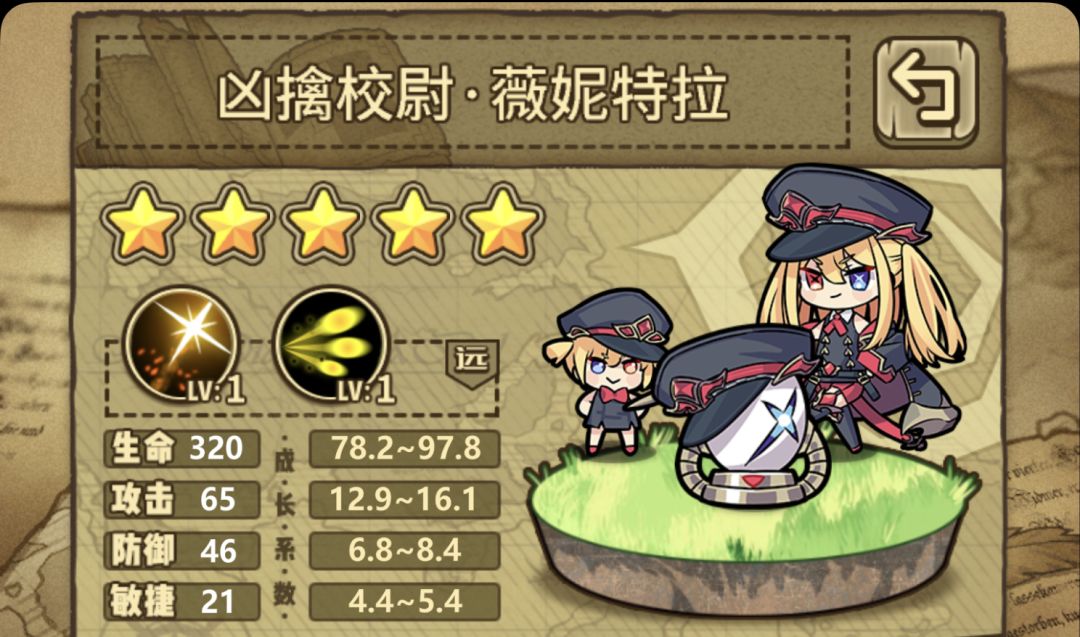
Task: Tap the 12.9~16.1 growth value
Action: point(405,500)
